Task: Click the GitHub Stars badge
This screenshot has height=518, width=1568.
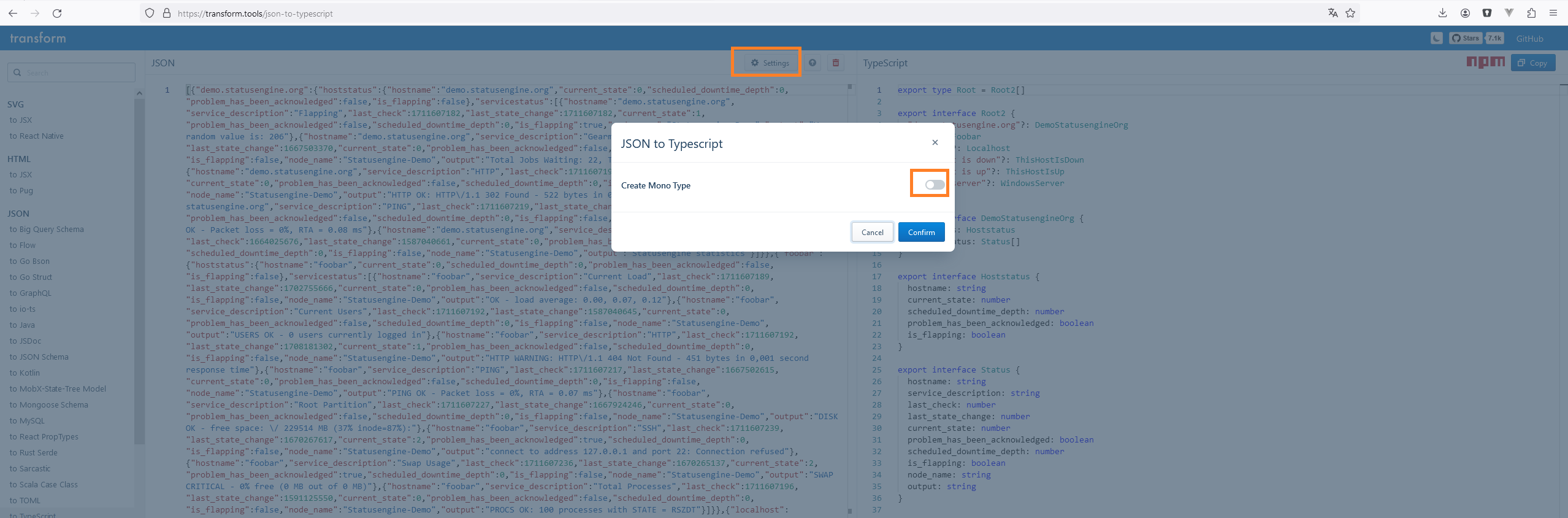Action: [x=1466, y=38]
